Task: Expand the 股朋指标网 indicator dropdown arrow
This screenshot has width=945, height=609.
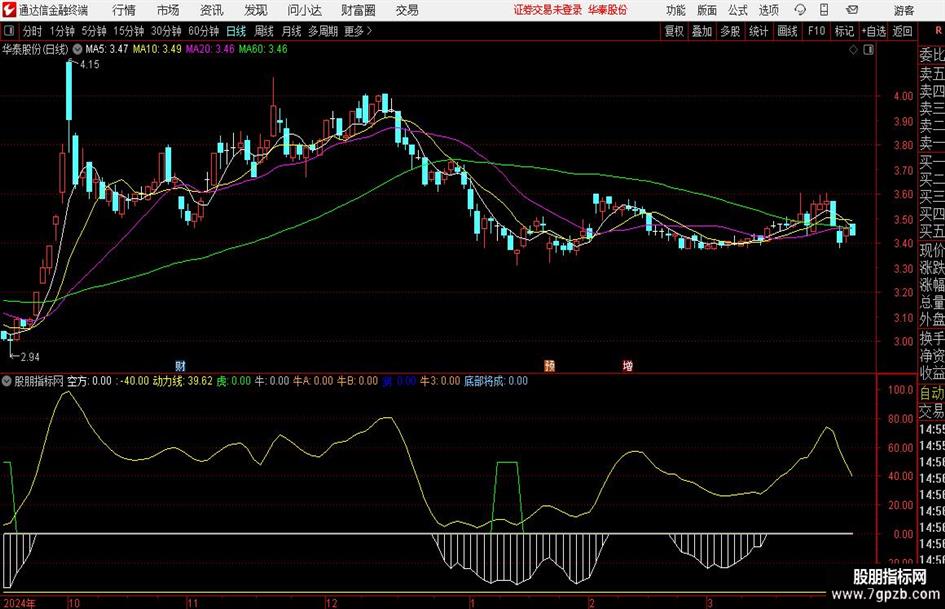Action: tap(7, 381)
